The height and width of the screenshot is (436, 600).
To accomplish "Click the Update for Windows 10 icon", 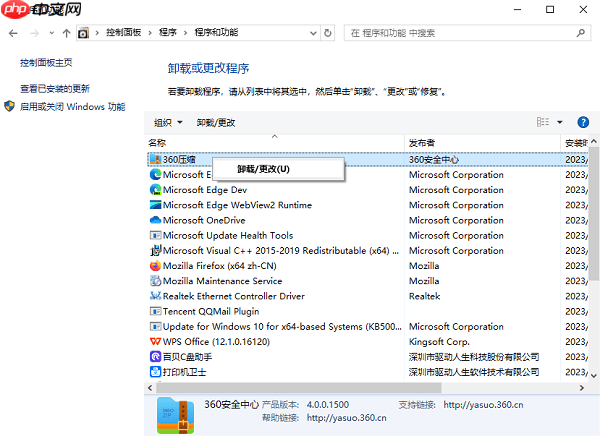I will pos(155,327).
